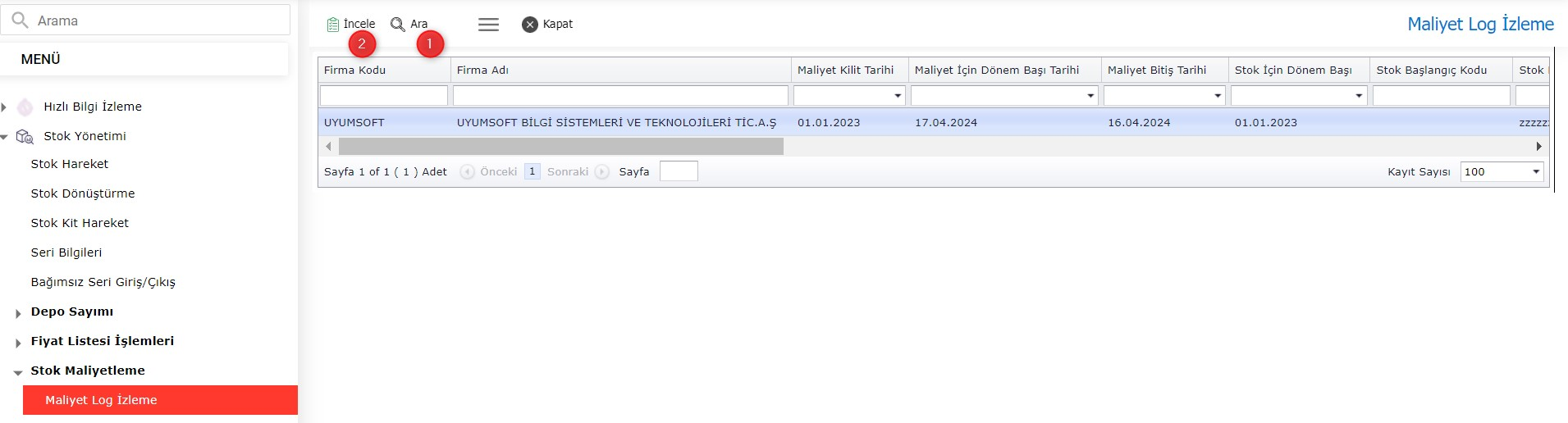Open Seri Bilgileri menu item

pos(66,252)
